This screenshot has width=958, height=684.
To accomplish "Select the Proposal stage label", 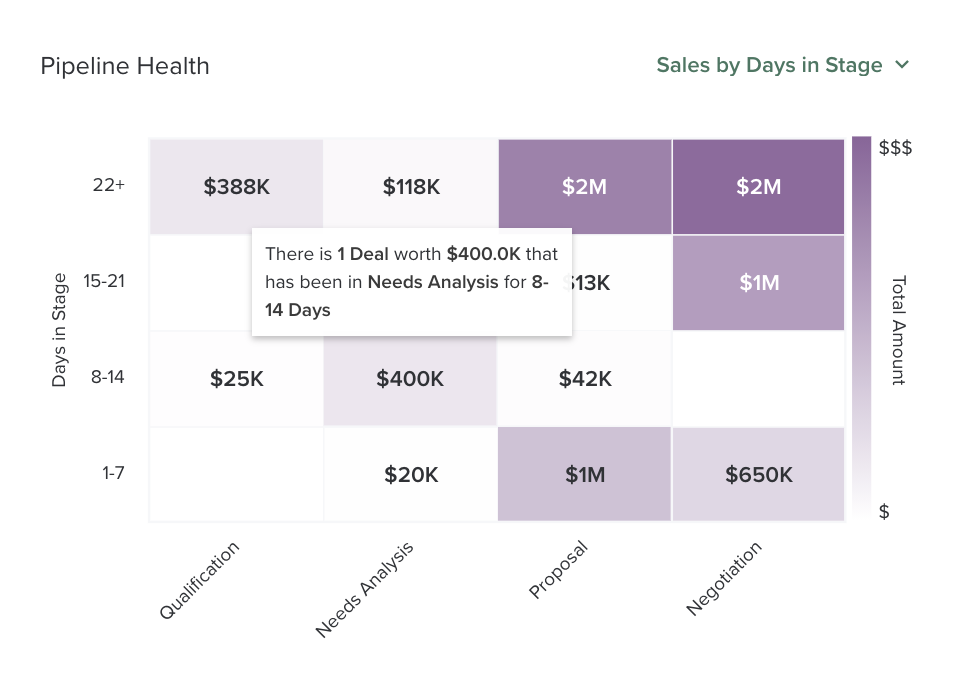I will point(558,567).
